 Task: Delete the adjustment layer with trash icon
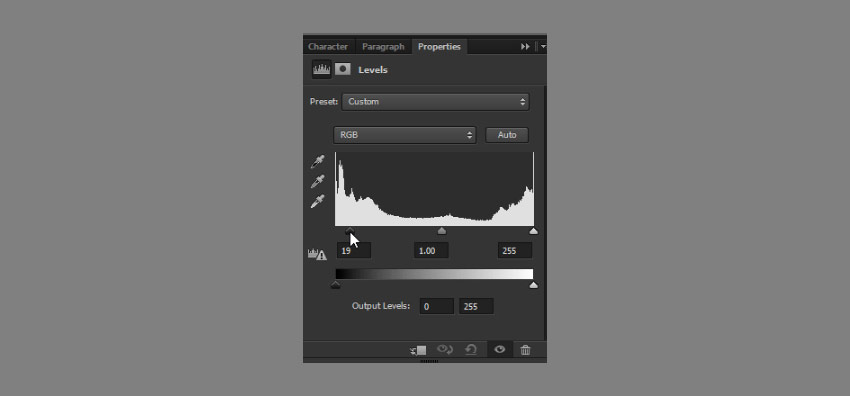click(x=525, y=350)
